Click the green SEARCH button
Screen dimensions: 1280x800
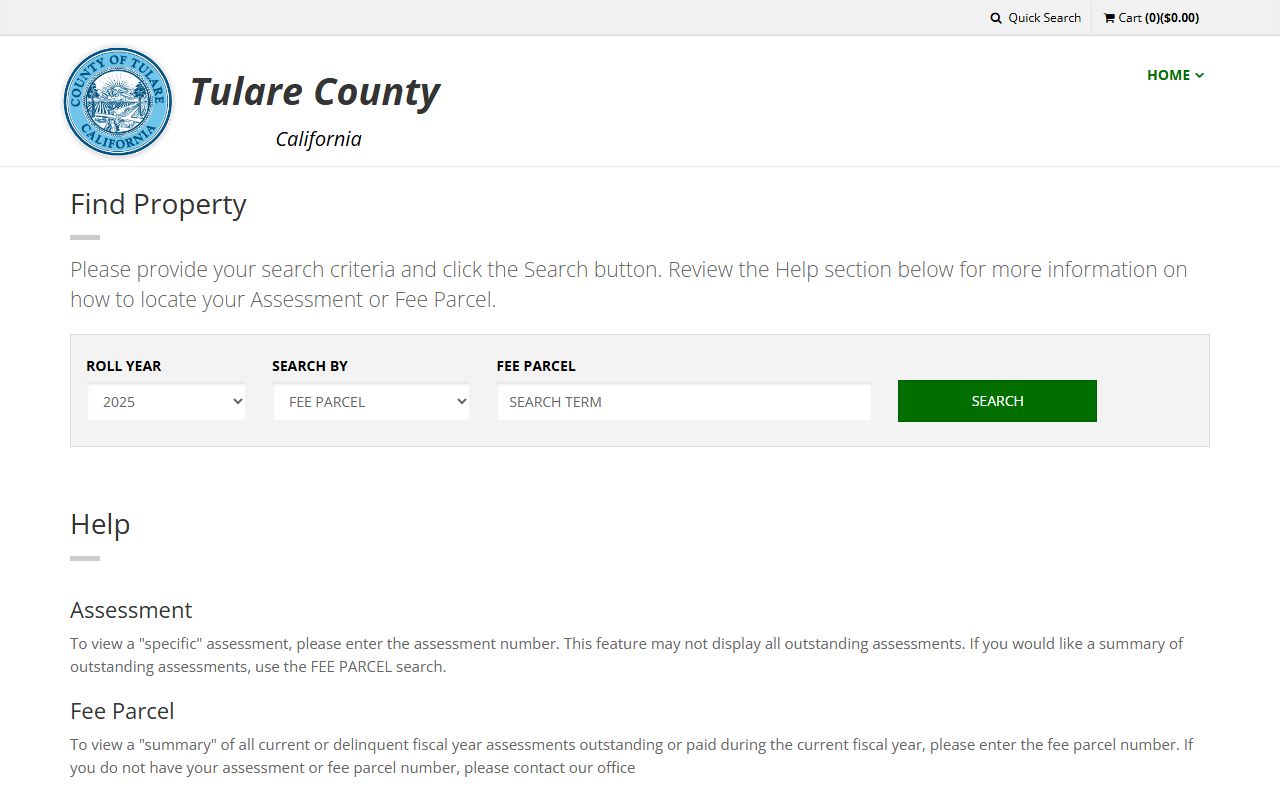pos(997,401)
